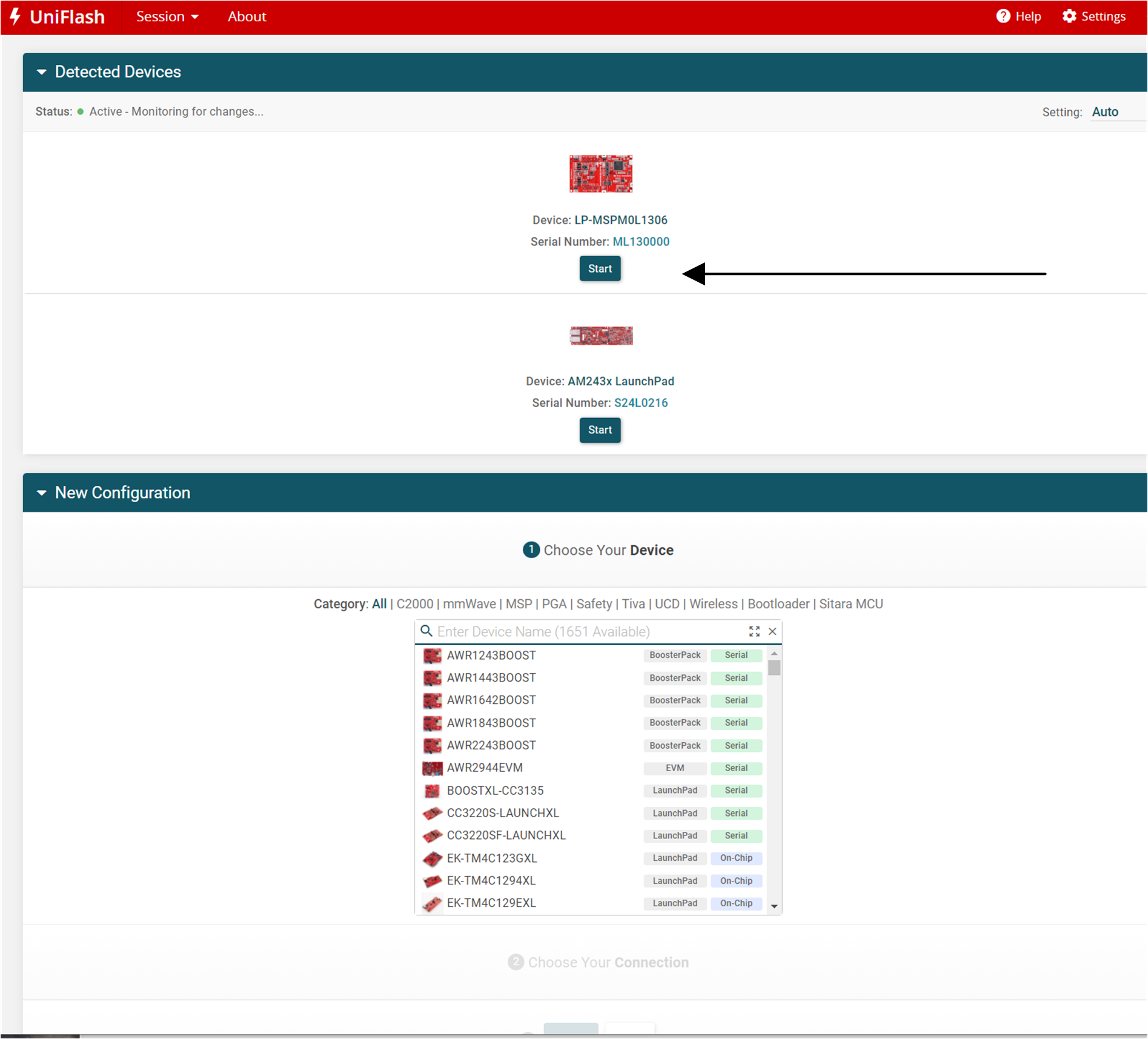Click the AWR1243BOOST board icon
1148x1039 pixels.
point(432,656)
